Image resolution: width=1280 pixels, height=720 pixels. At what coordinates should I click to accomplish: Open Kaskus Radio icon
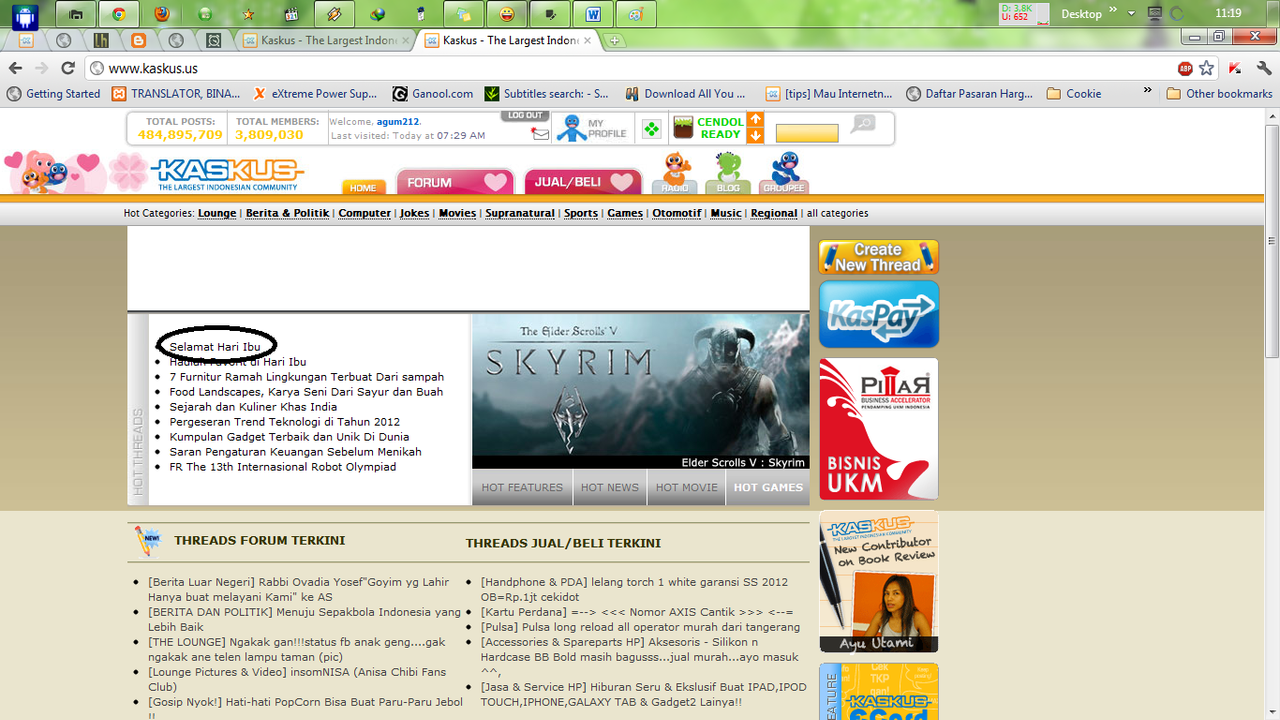[676, 173]
